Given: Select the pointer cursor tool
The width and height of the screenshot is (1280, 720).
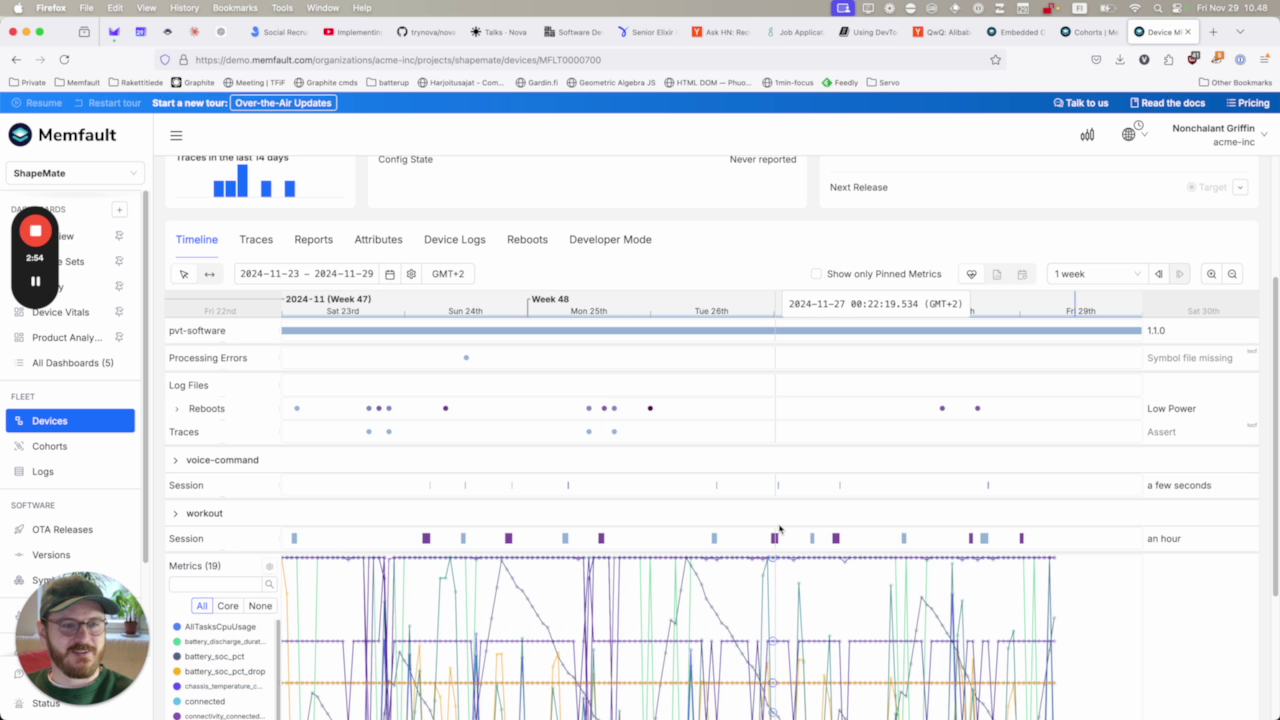Looking at the screenshot, I should 184,274.
